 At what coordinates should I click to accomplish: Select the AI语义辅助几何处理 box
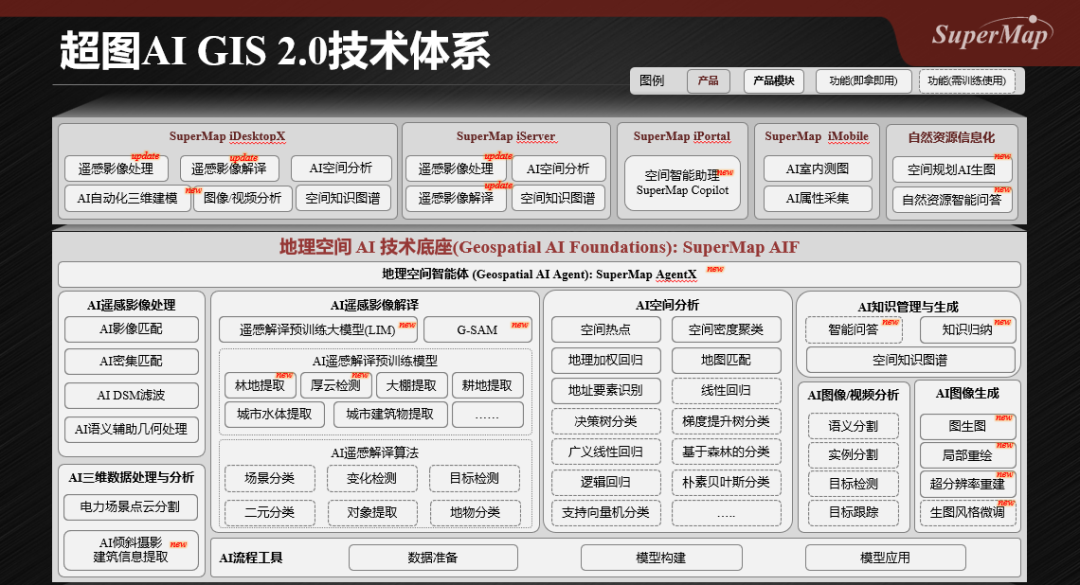131,429
